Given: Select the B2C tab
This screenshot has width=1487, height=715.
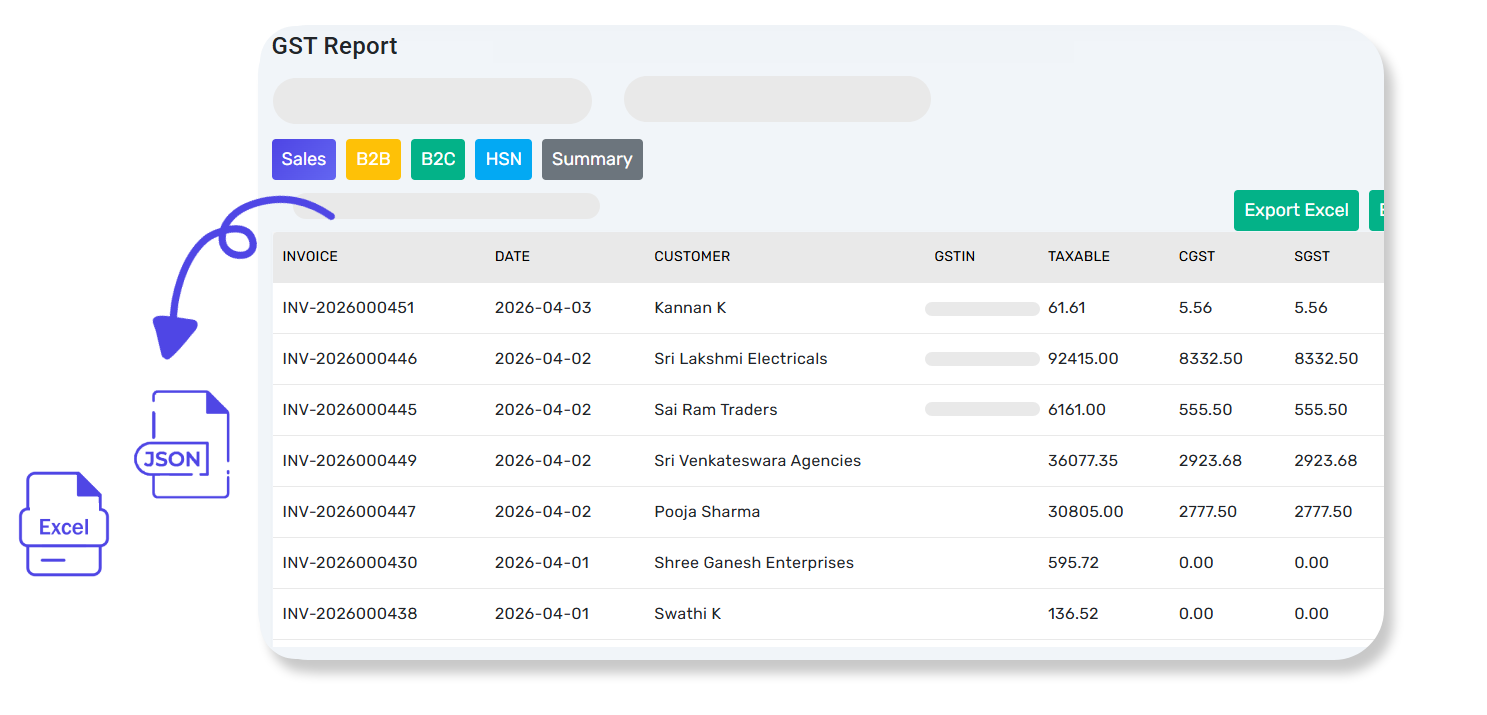Looking at the screenshot, I should pyautogui.click(x=438, y=159).
